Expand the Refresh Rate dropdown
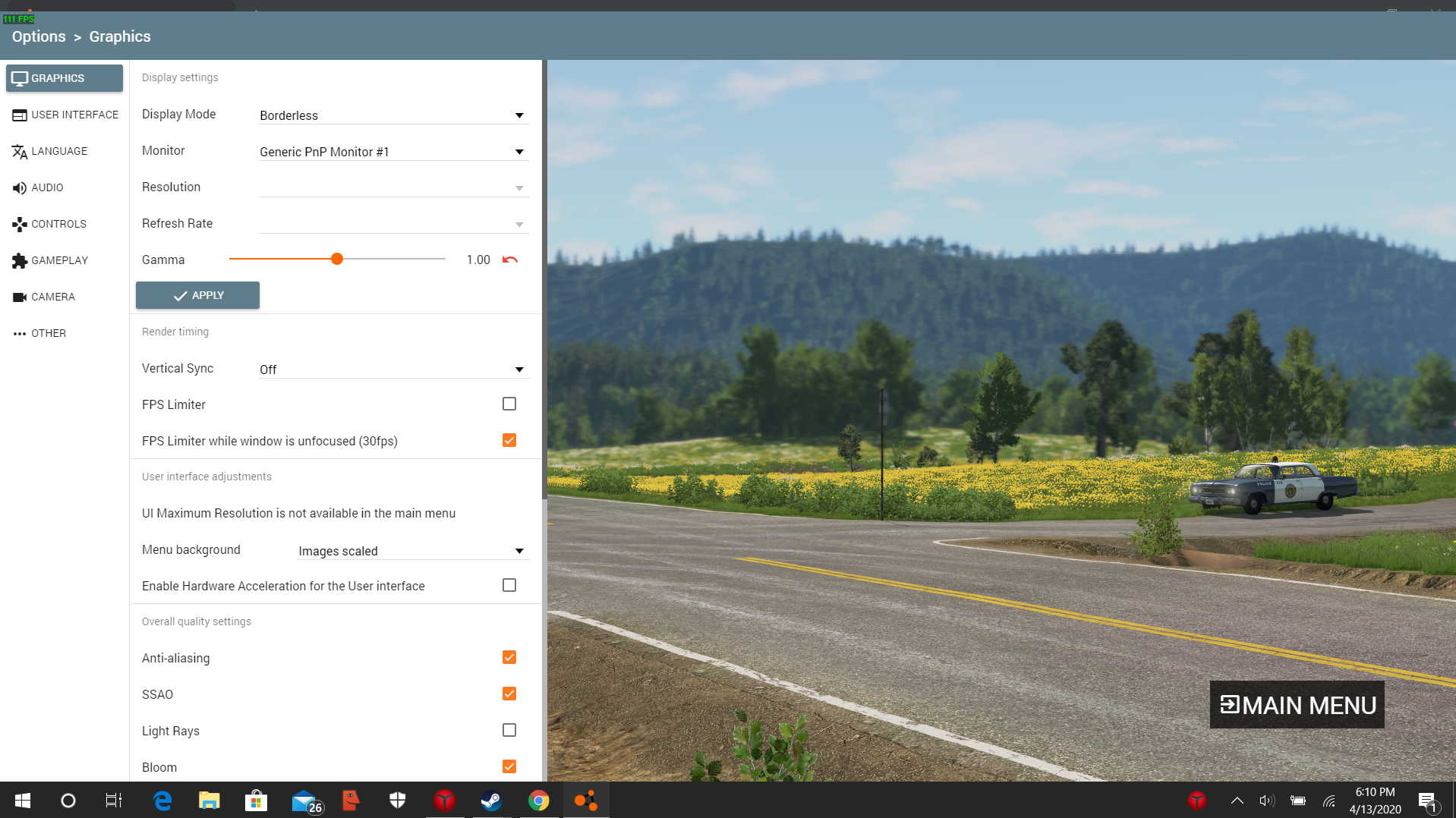This screenshot has height=818, width=1456. (393, 224)
